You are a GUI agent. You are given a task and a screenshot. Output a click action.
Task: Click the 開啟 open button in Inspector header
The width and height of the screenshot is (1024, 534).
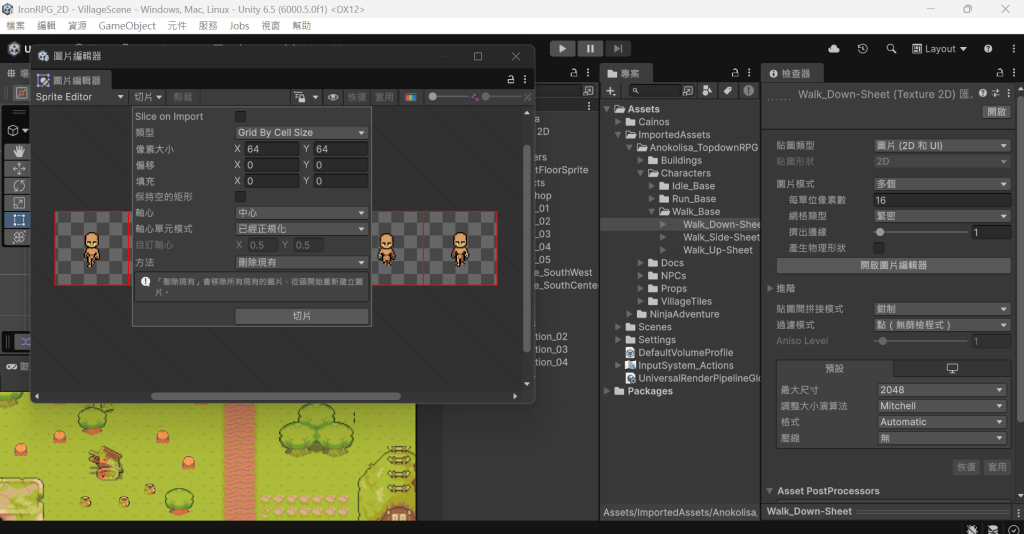click(x=997, y=112)
